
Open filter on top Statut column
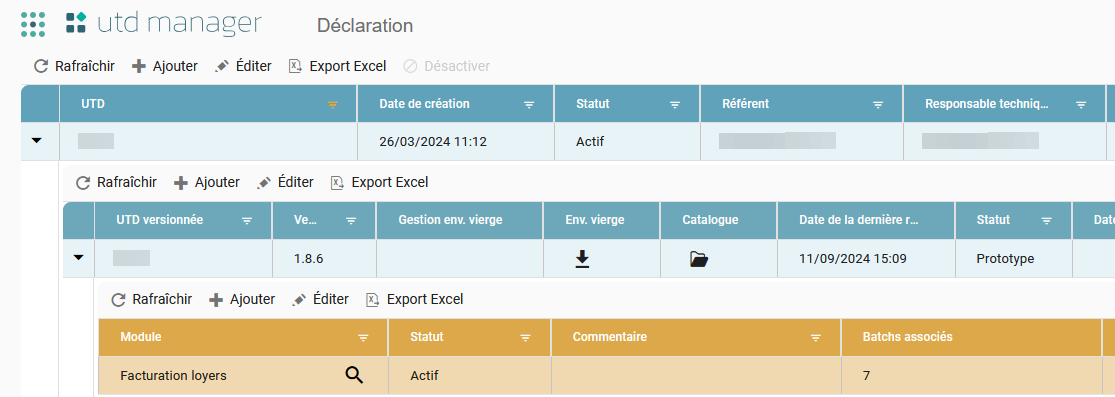[x=675, y=105]
